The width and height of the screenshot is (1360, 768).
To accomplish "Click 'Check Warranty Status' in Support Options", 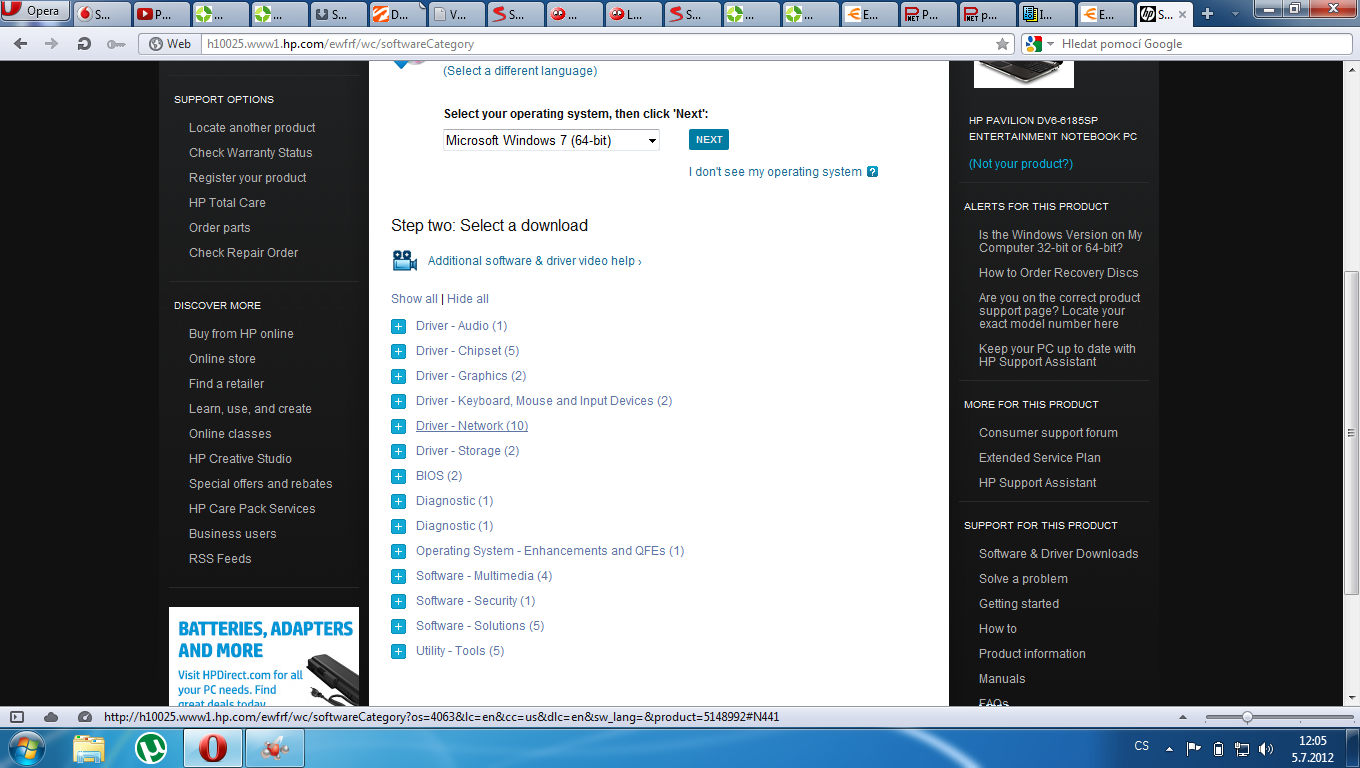I will pos(251,153).
